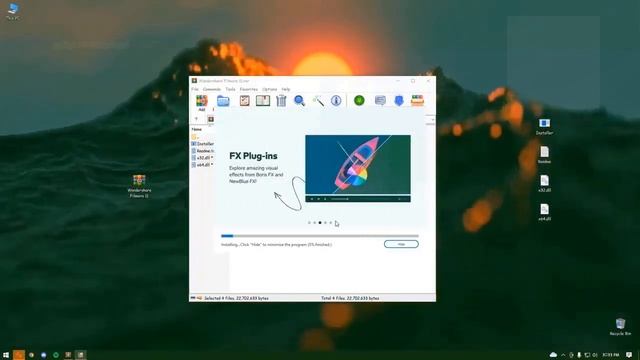This screenshot has width=640, height=360.
Task: Click the topmost icon in the right desktop column
Action: [544, 127]
